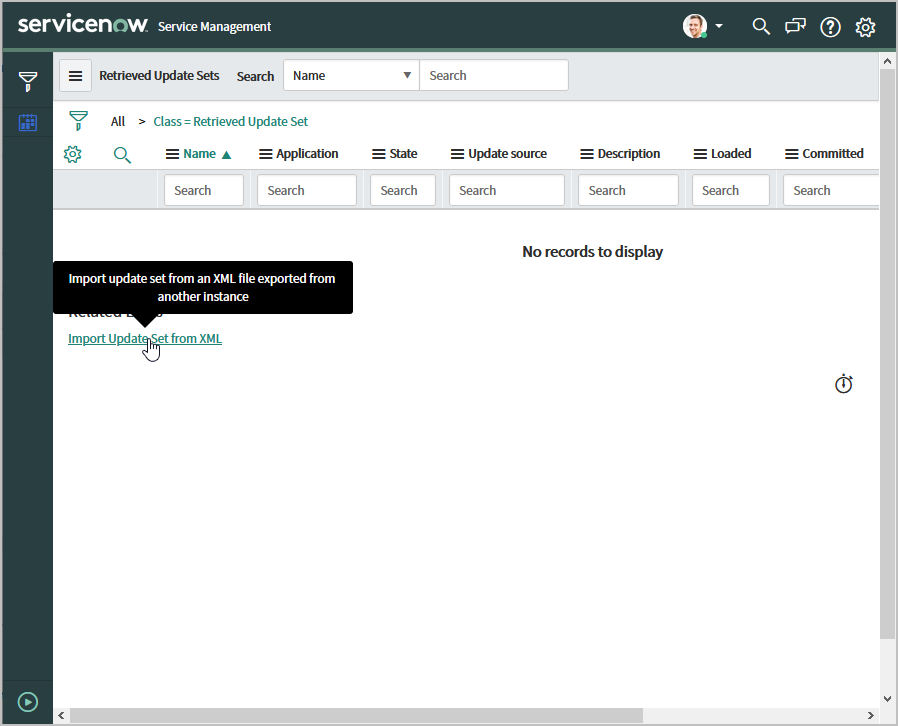Click Import Update Set from XML link

click(145, 339)
